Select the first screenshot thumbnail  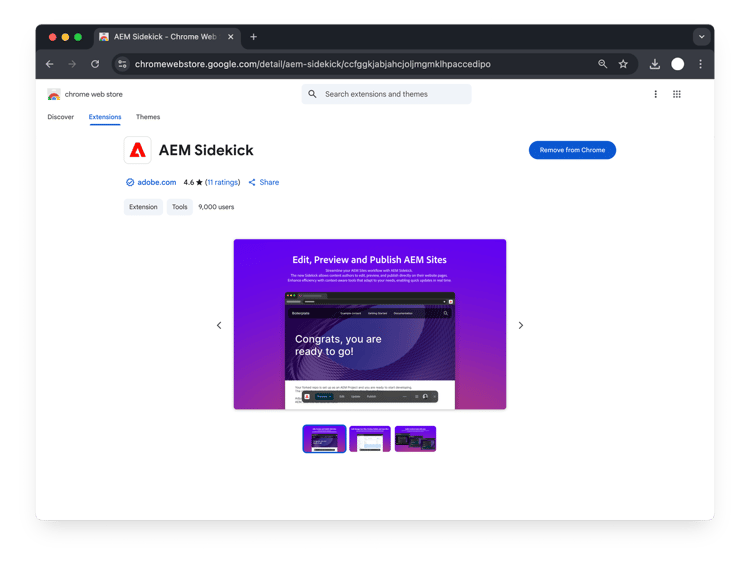click(324, 439)
